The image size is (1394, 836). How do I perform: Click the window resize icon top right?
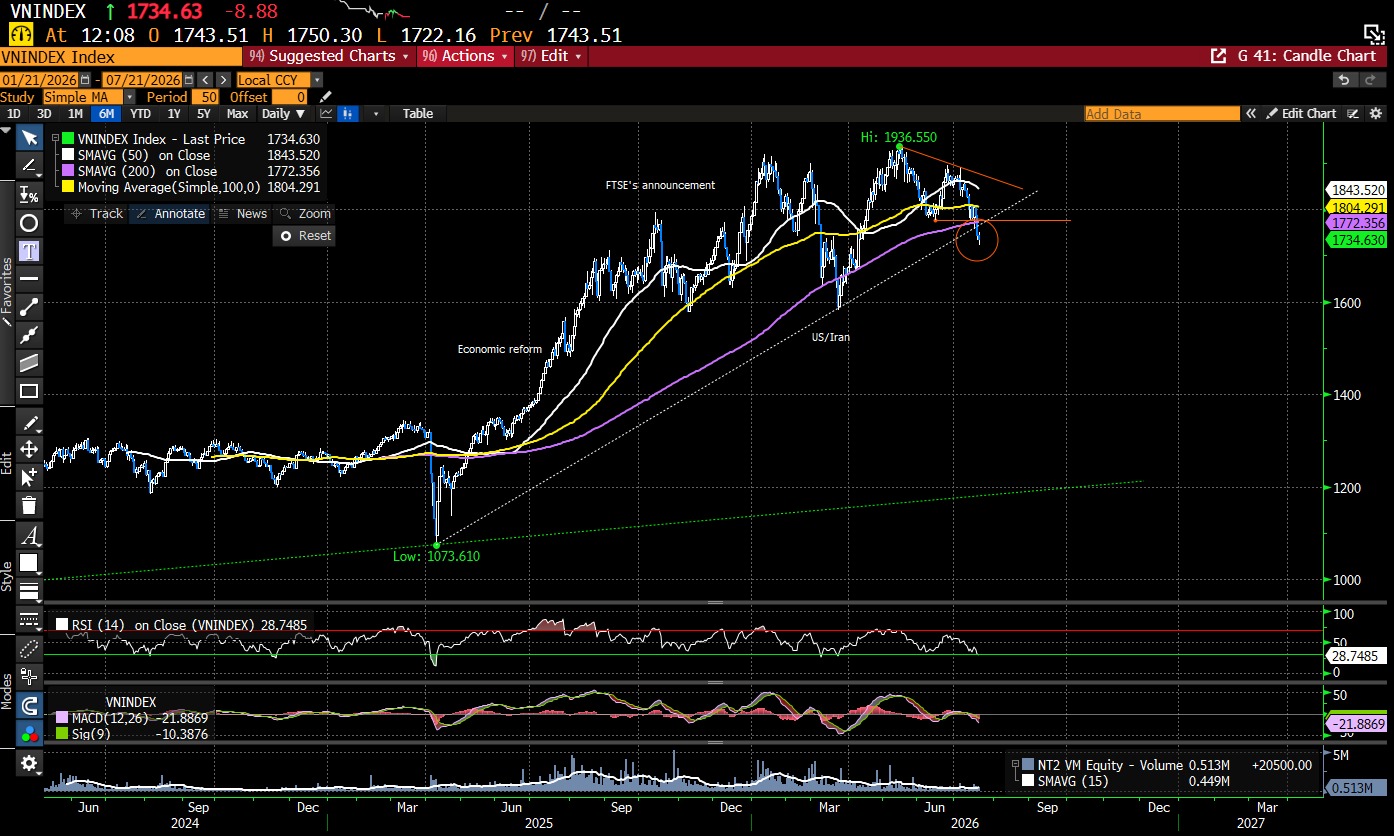(x=1374, y=33)
